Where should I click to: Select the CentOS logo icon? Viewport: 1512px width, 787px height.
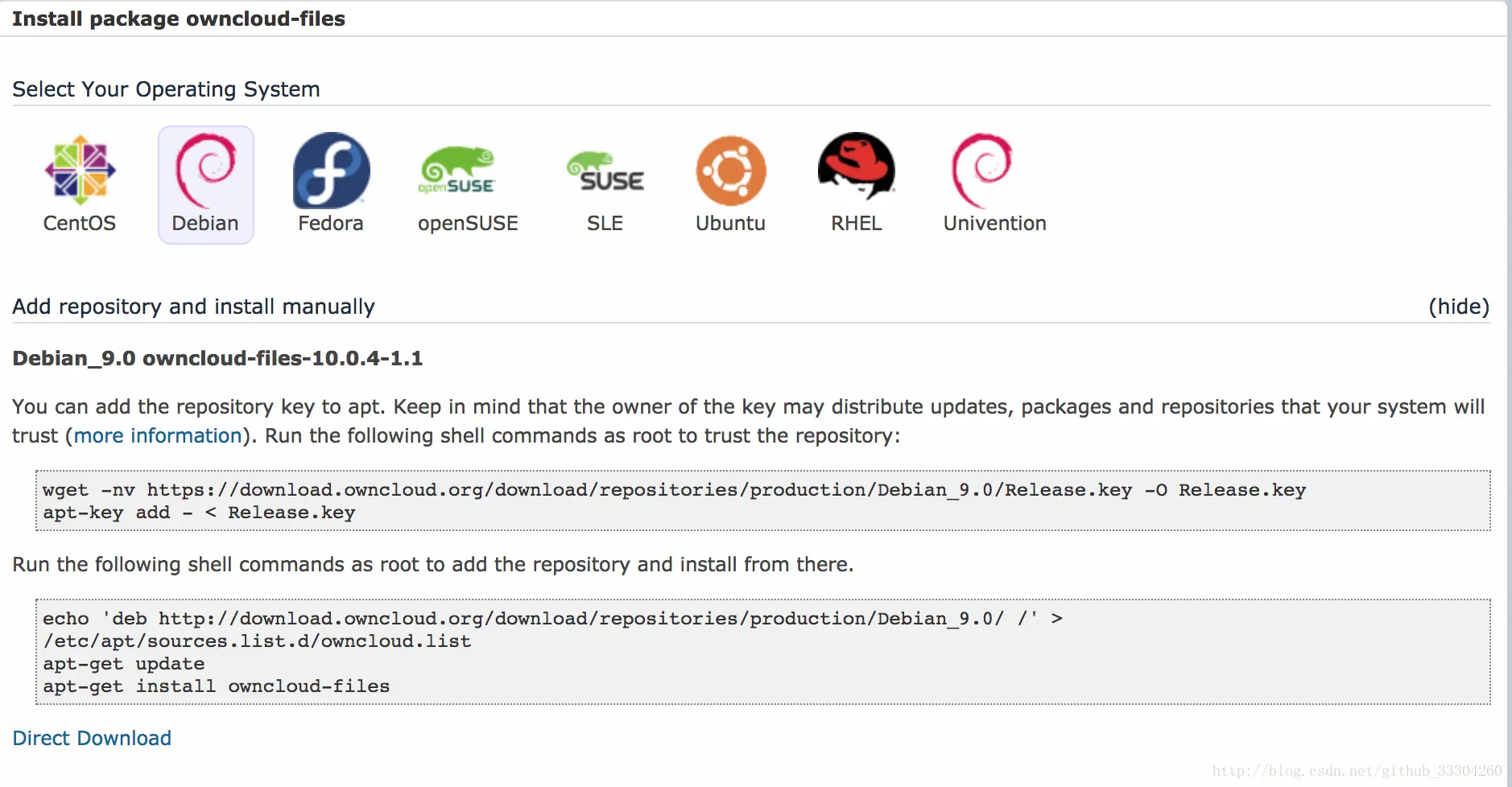click(x=80, y=170)
